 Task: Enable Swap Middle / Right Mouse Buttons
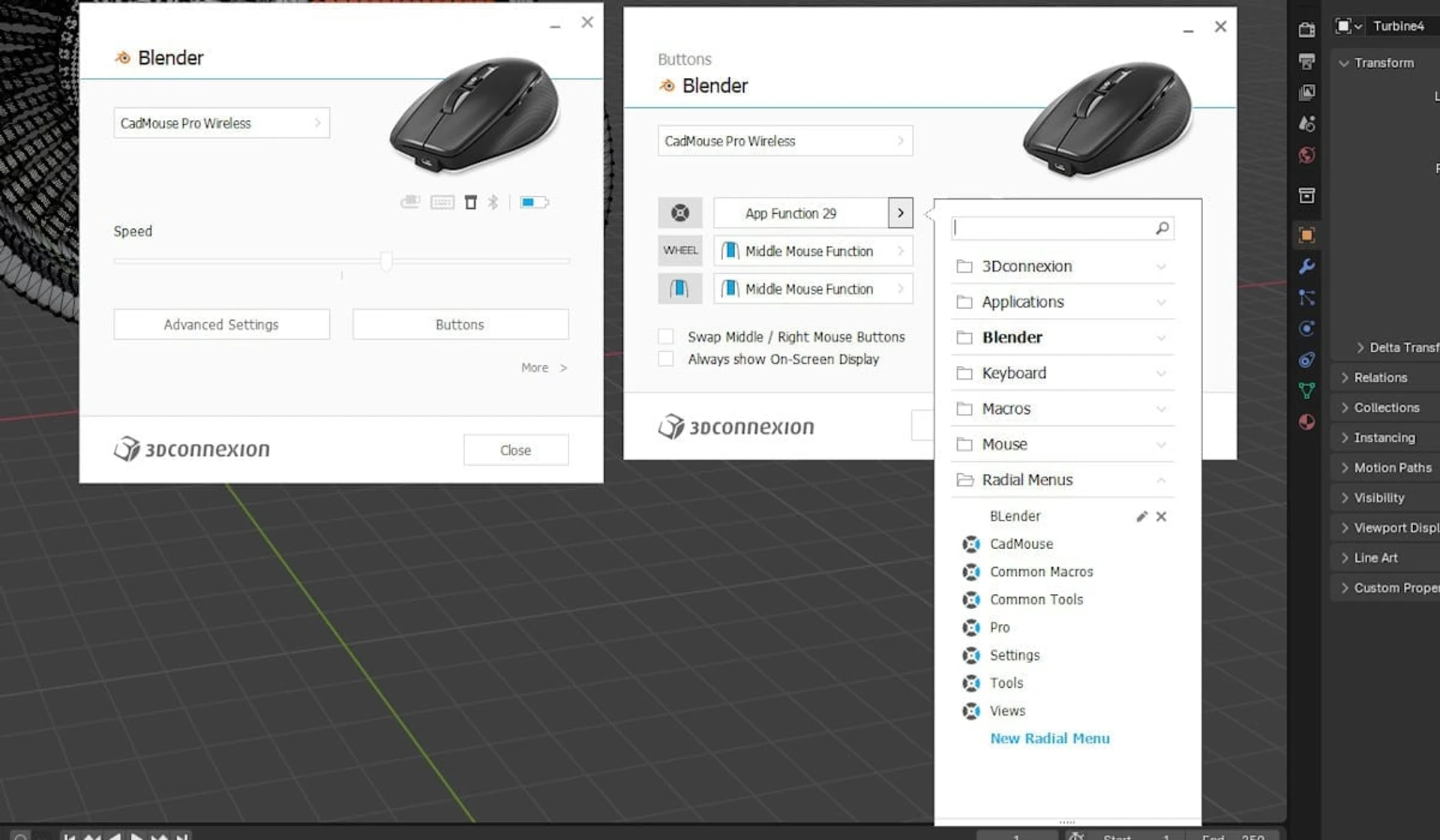coord(666,337)
